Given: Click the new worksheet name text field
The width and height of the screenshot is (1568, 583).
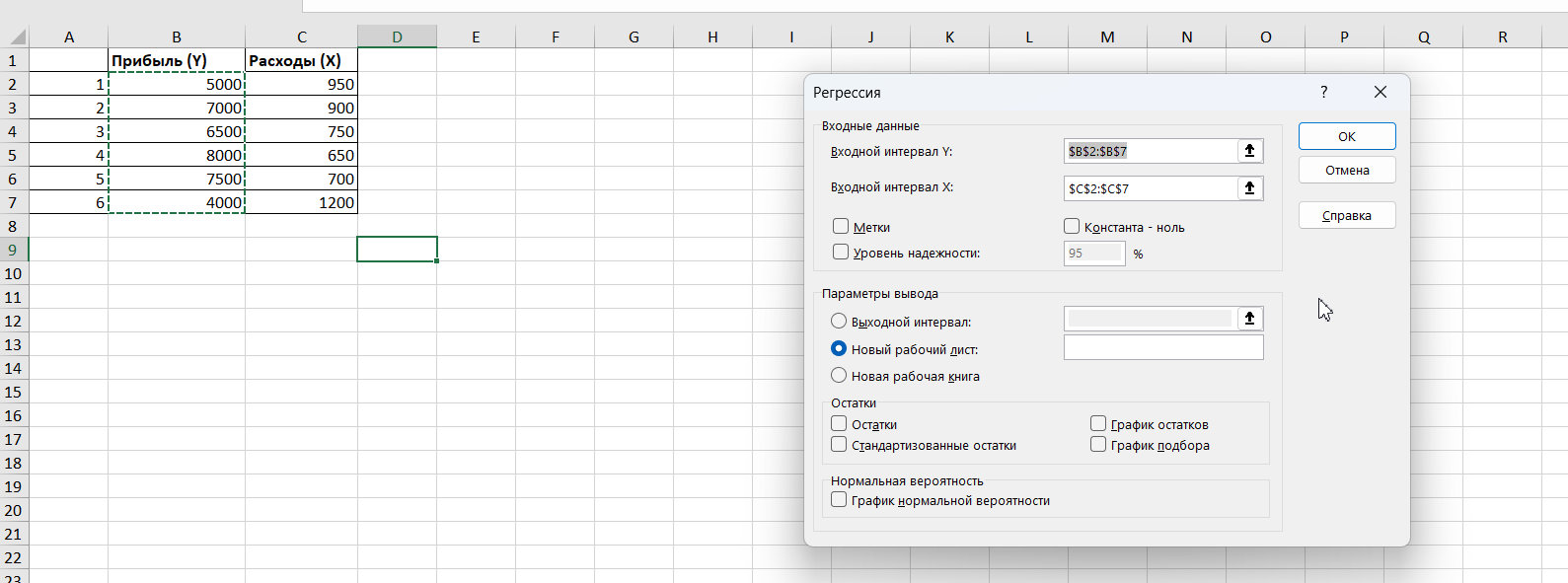Looking at the screenshot, I should tap(1162, 348).
